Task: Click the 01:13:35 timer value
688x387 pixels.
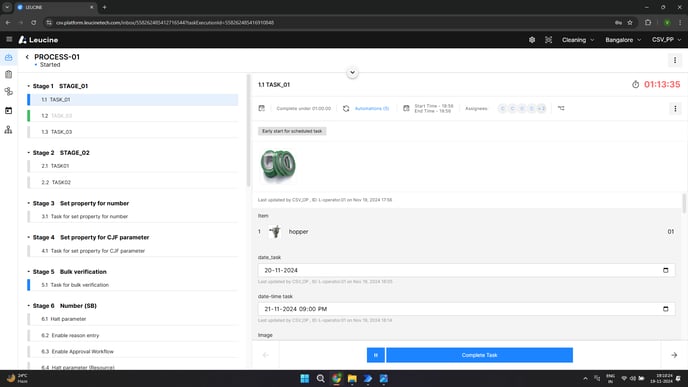Action: pos(662,84)
